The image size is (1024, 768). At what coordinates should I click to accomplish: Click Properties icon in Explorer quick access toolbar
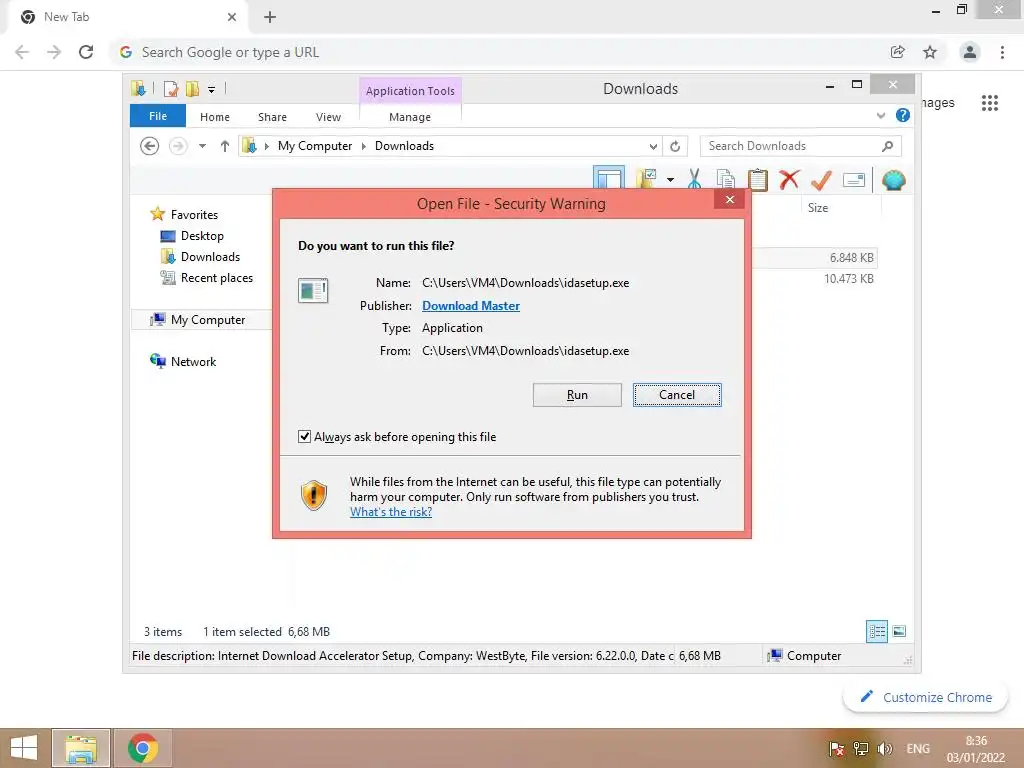[171, 88]
